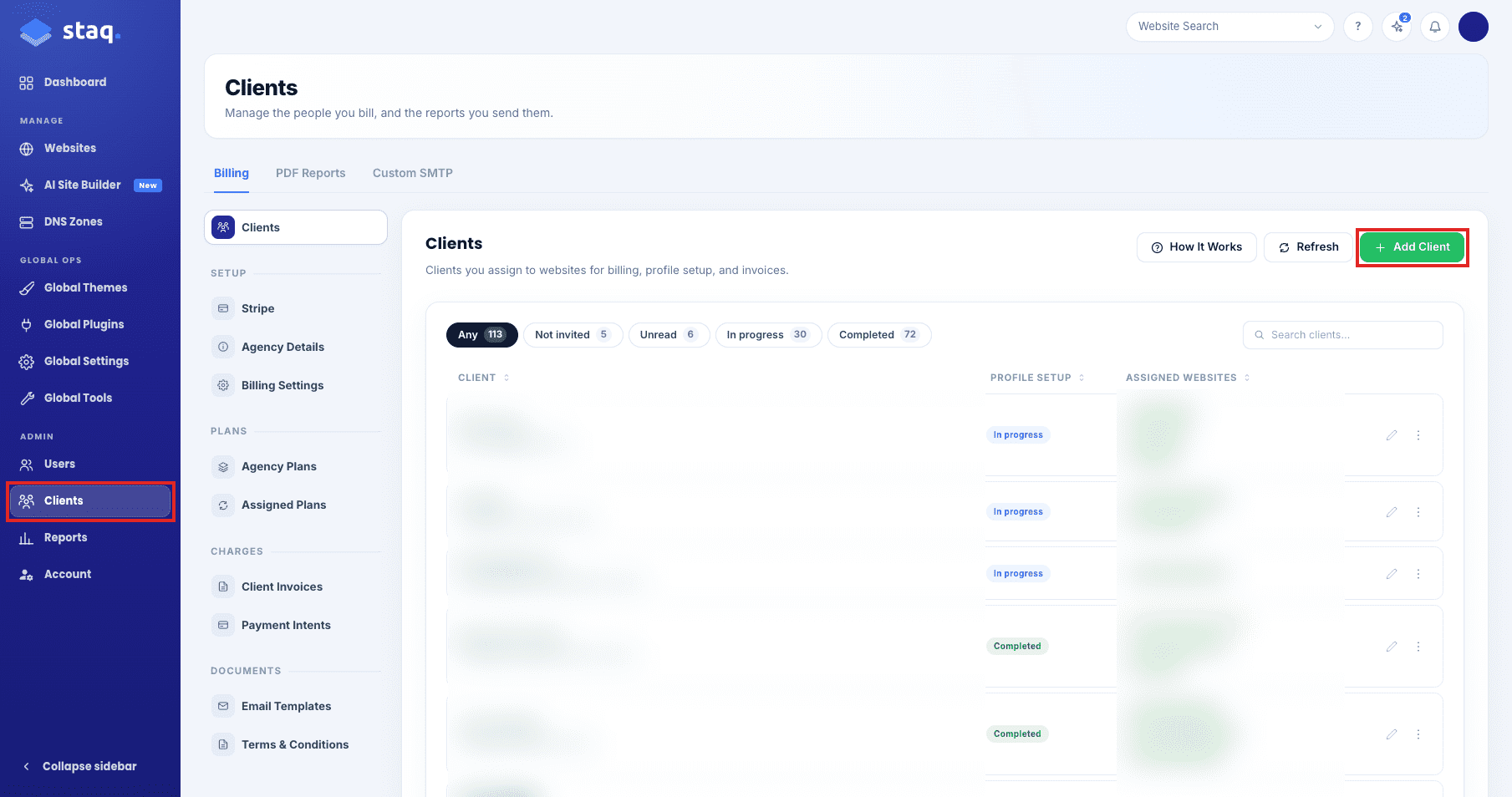1512x797 pixels.
Task: Click the How It Works button
Action: [x=1197, y=247]
